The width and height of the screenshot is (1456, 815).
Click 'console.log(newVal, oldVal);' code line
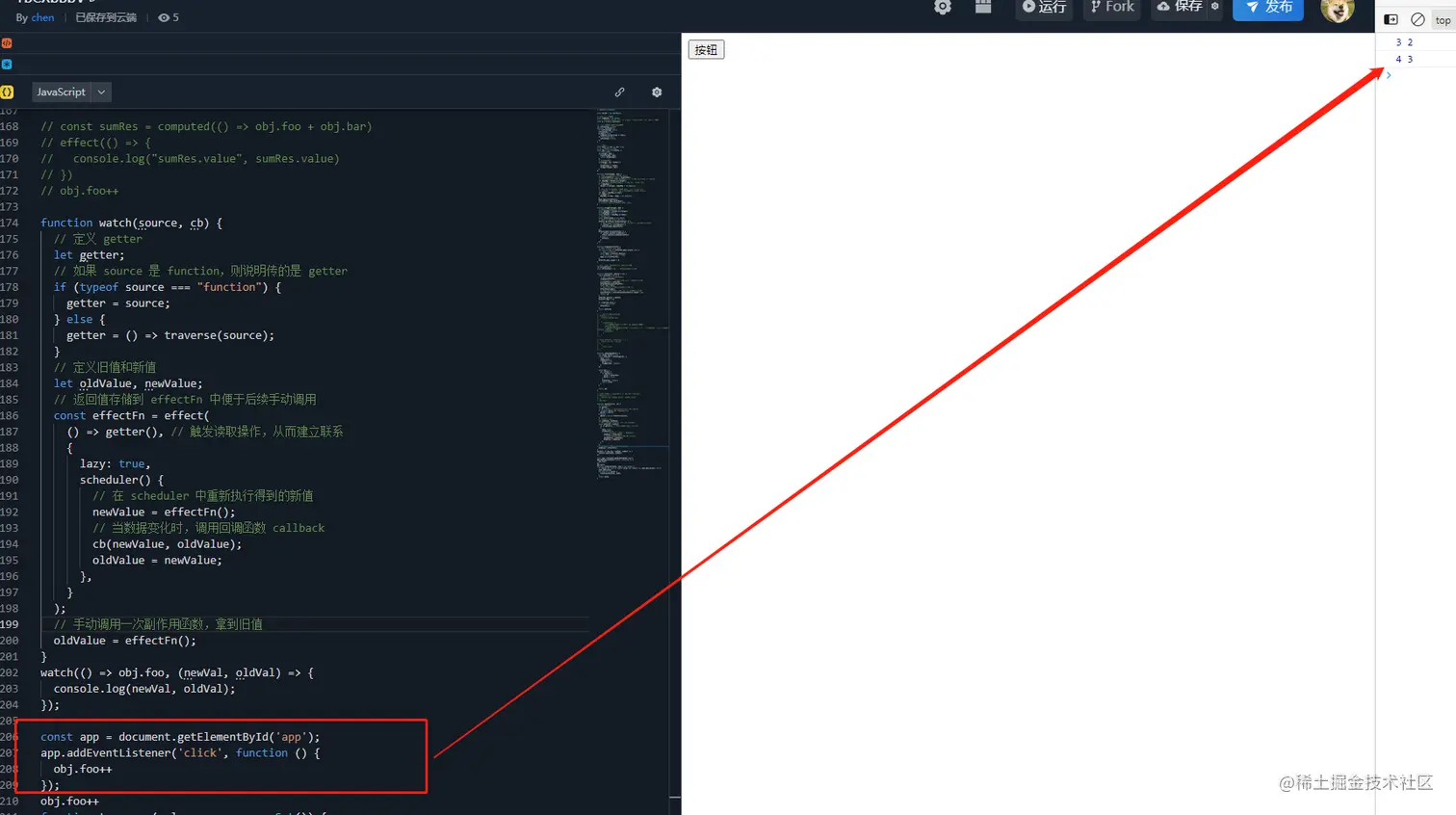(x=144, y=689)
